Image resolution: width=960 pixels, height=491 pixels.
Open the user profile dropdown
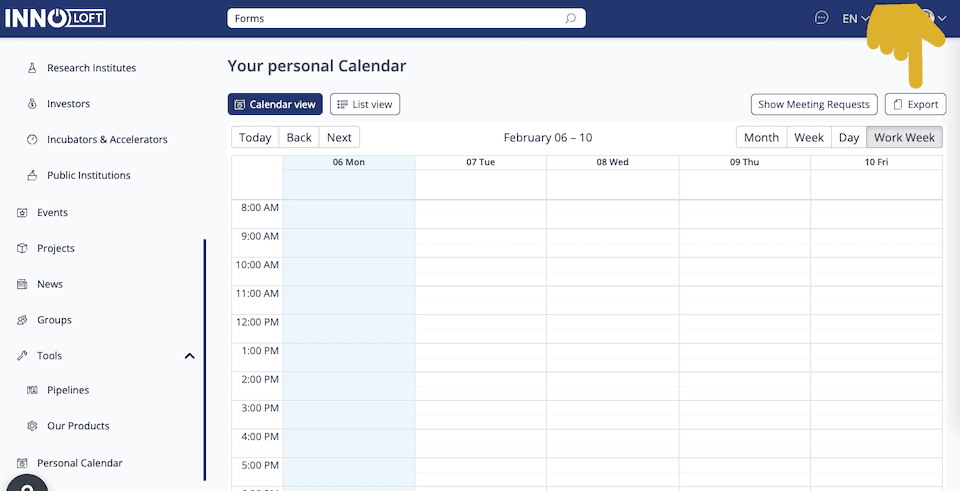[934, 18]
